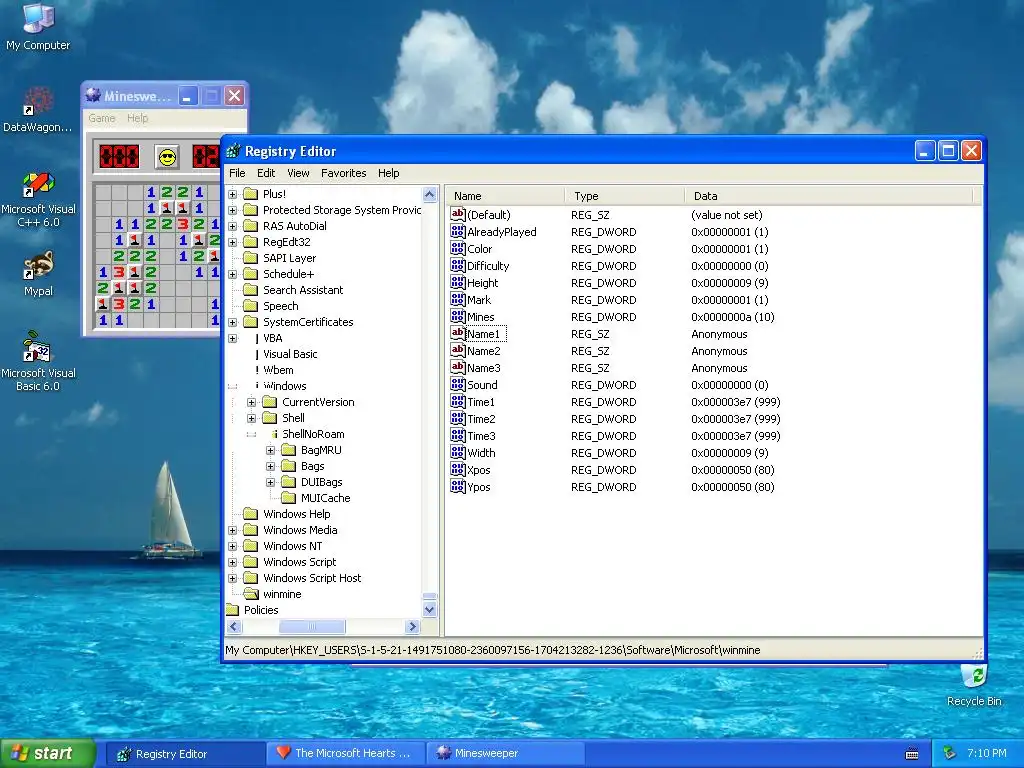Screen dimensions: 1024x768
Task: Click the Ypos value icon
Action: click(457, 486)
